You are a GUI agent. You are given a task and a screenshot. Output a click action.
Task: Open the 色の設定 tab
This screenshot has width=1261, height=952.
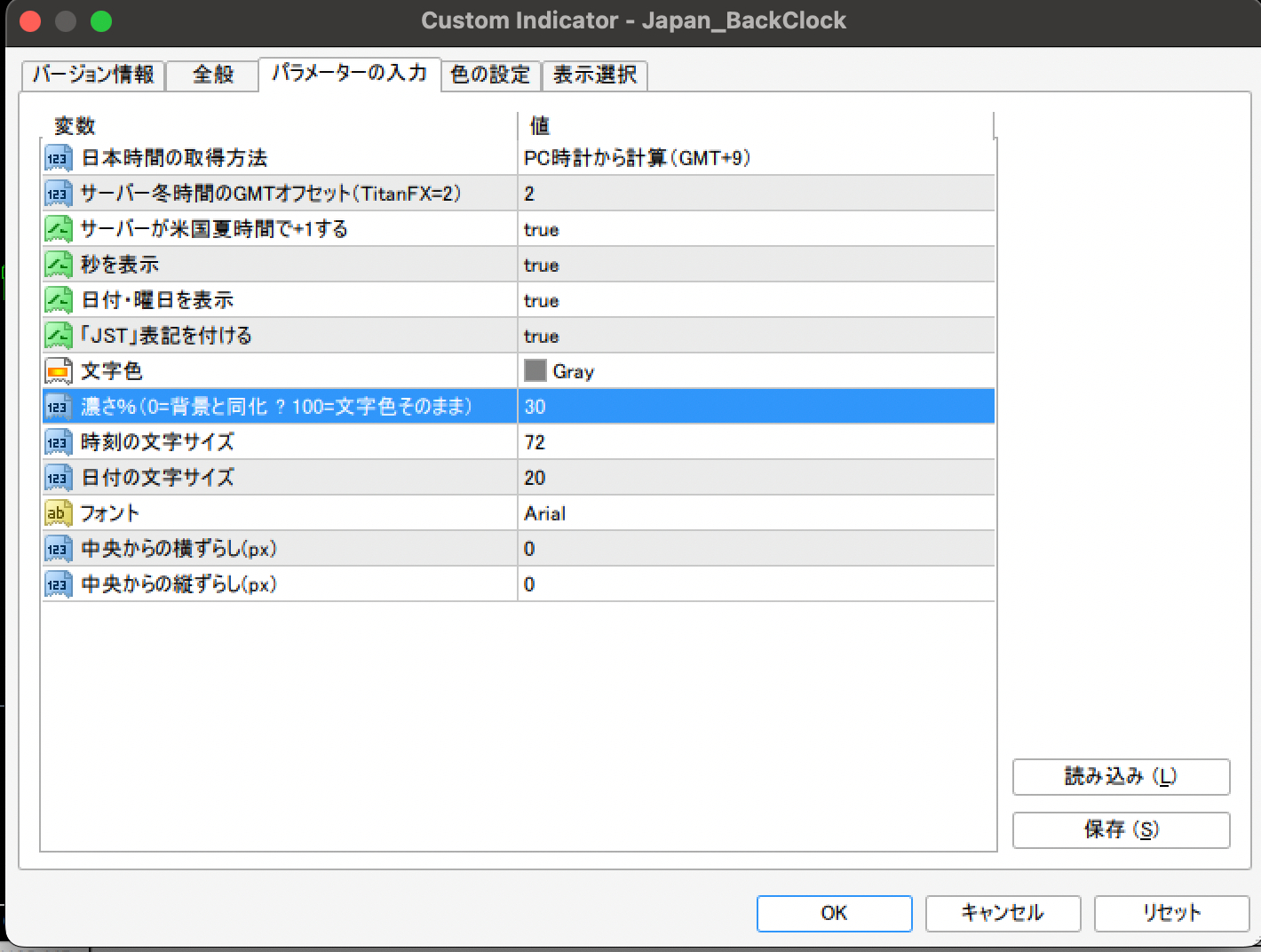(x=490, y=75)
